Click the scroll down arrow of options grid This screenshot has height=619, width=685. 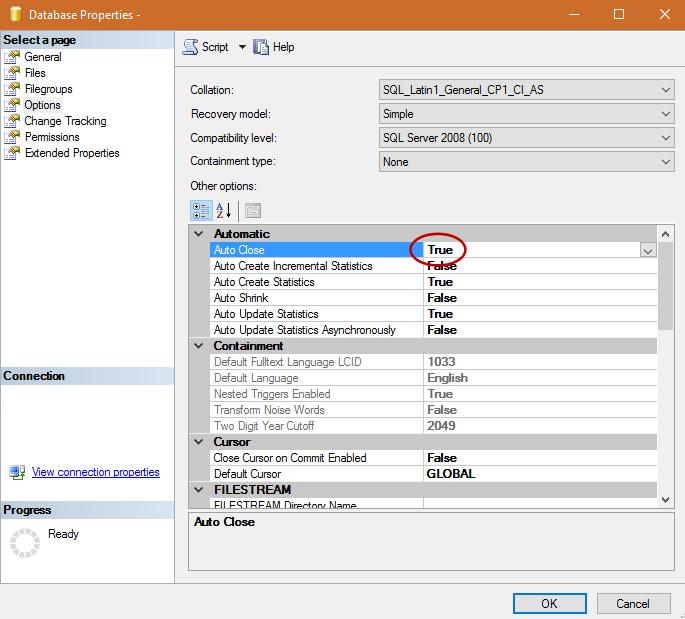[x=665, y=500]
